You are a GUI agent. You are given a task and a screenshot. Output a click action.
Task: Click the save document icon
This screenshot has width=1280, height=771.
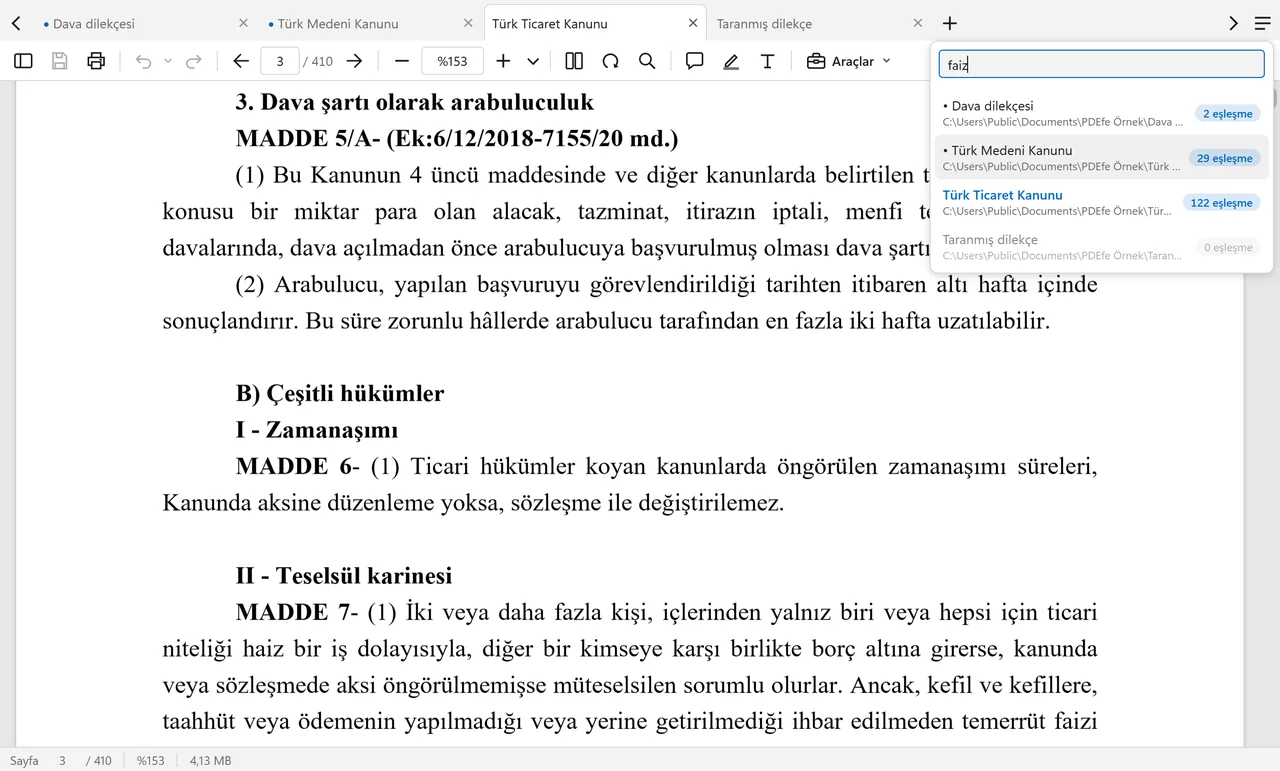[x=60, y=61]
